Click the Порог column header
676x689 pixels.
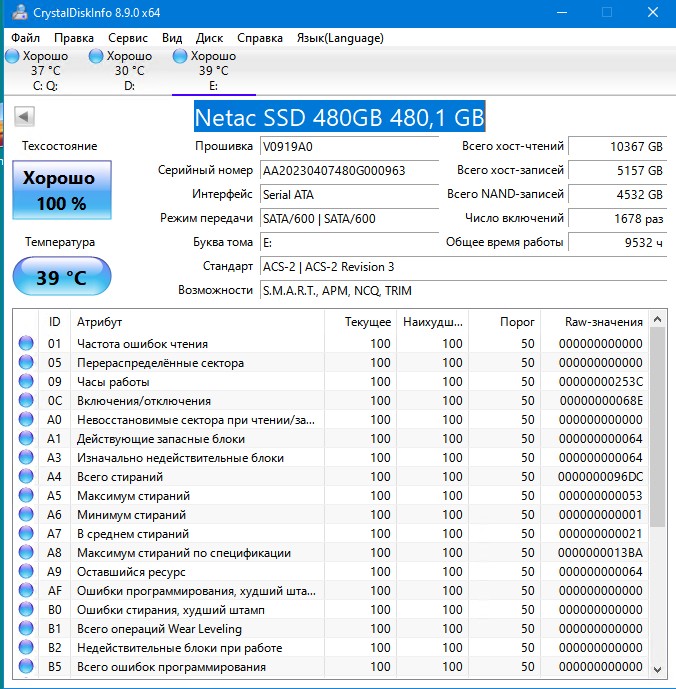(x=505, y=322)
